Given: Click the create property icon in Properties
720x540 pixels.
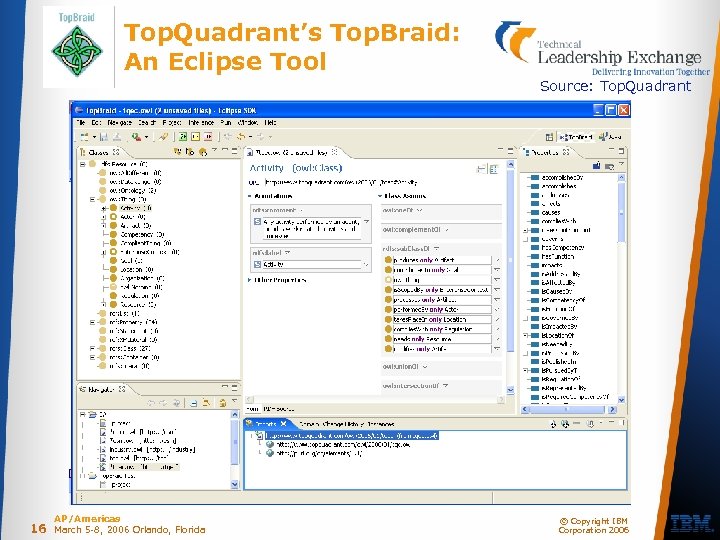Looking at the screenshot, I should [596, 166].
